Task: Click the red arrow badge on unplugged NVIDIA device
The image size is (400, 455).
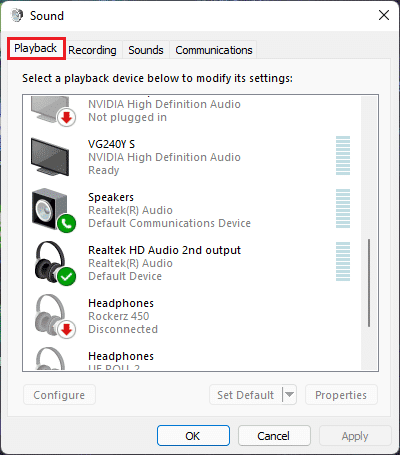Action: [x=67, y=117]
